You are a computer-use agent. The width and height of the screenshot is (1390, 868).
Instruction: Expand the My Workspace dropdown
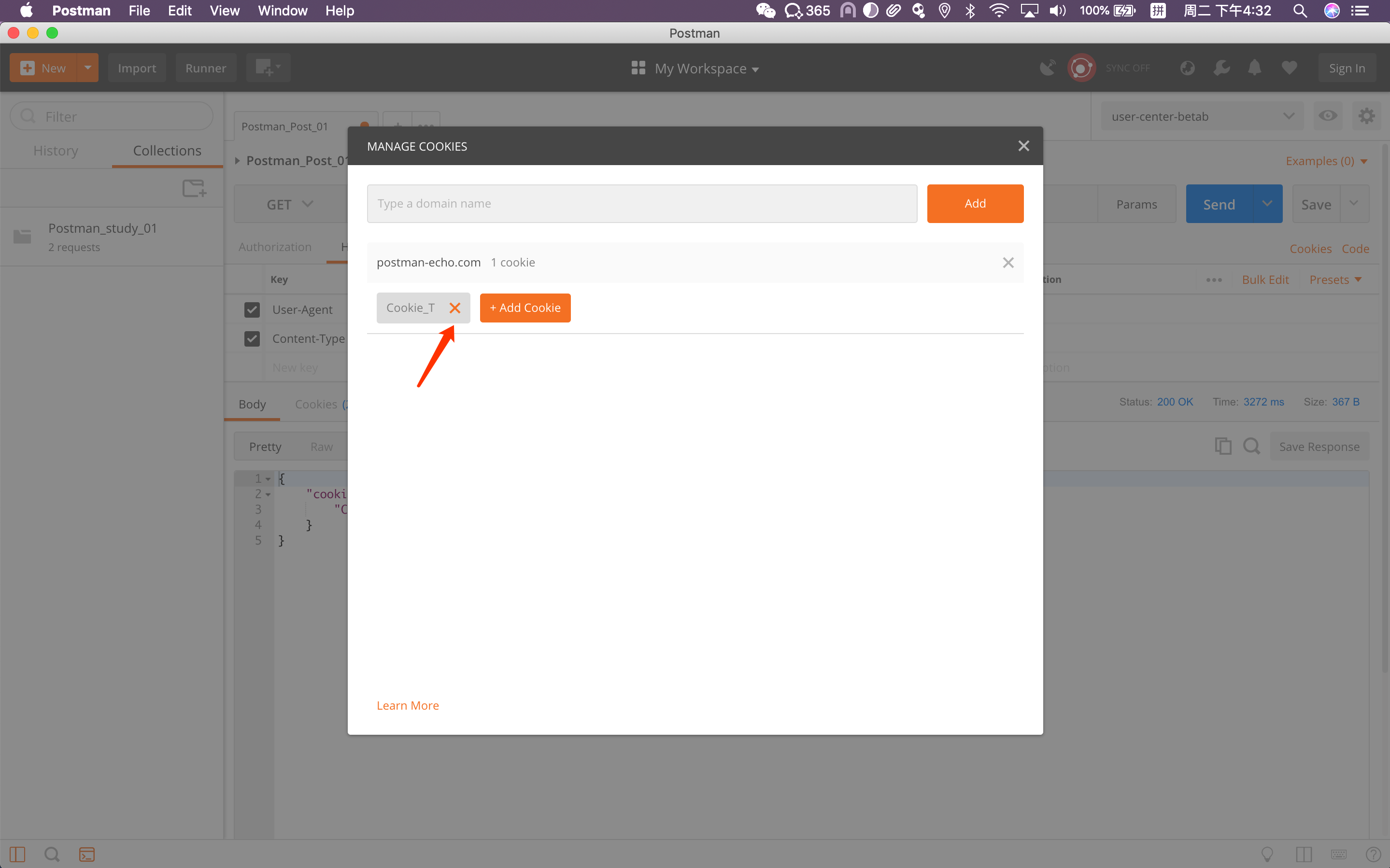(695, 69)
